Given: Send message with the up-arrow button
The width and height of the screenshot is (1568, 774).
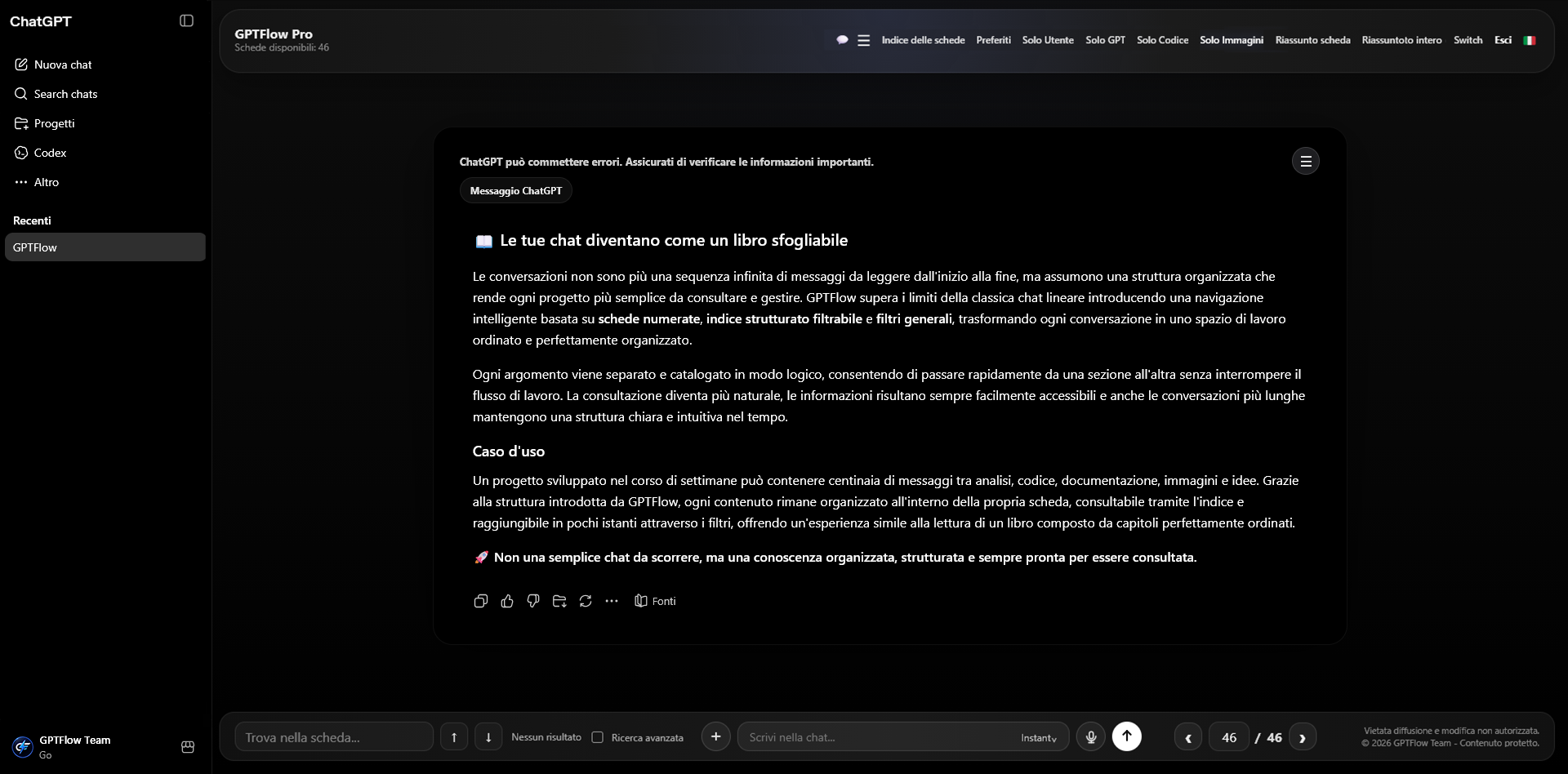Looking at the screenshot, I should coord(1127,736).
